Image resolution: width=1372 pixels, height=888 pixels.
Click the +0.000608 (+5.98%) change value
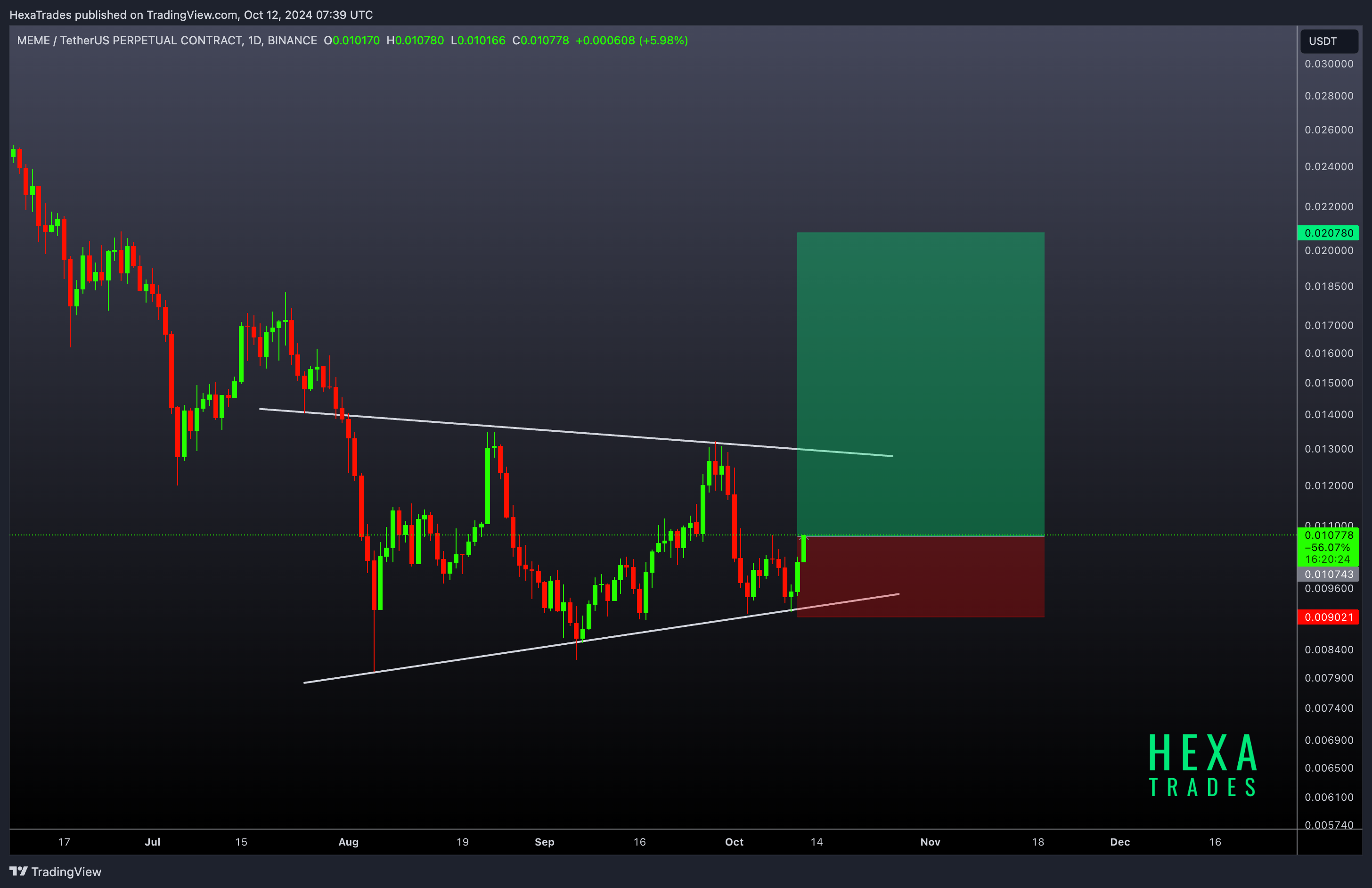coord(631,41)
